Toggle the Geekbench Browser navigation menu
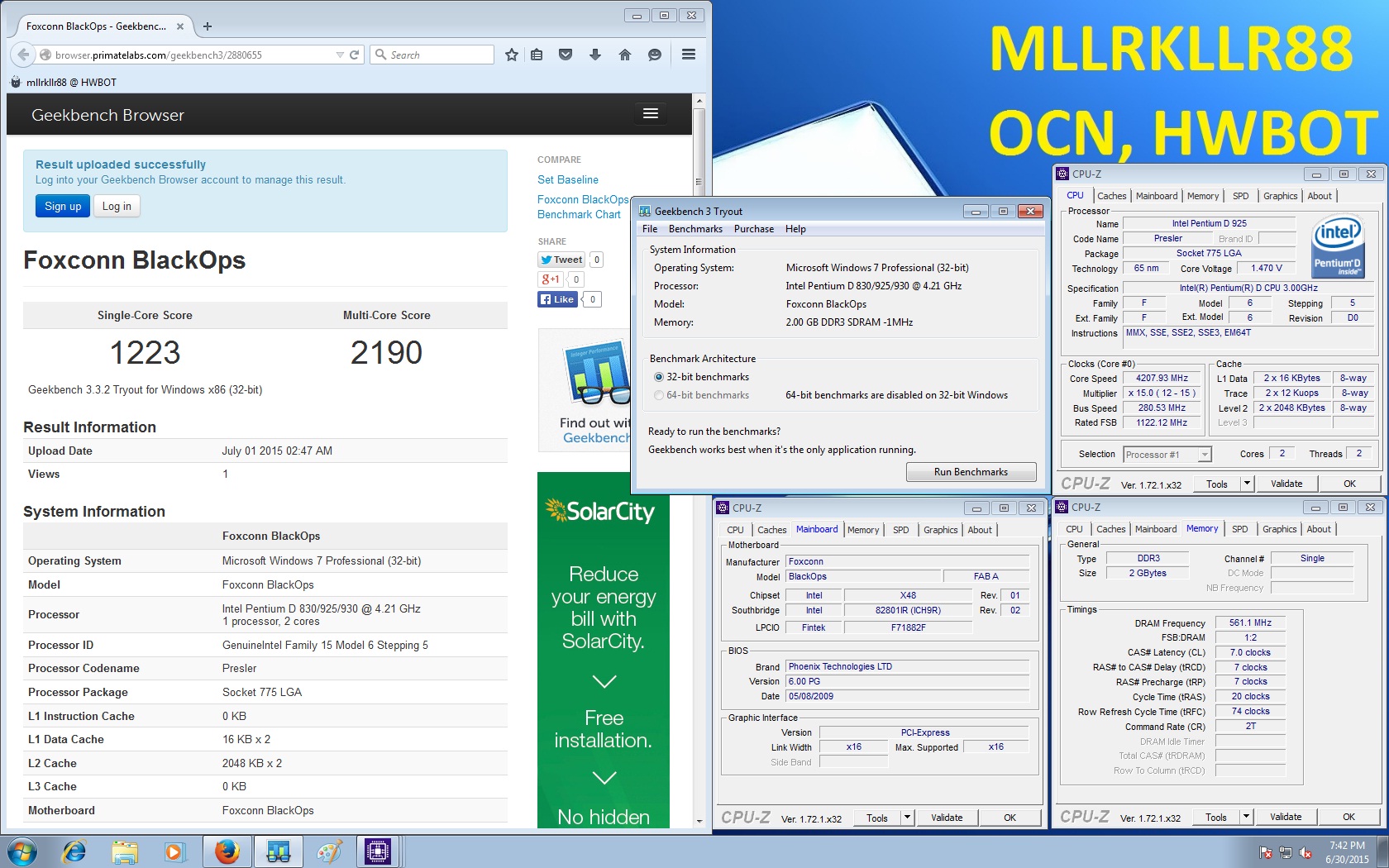The height and width of the screenshot is (868, 1389). click(651, 114)
